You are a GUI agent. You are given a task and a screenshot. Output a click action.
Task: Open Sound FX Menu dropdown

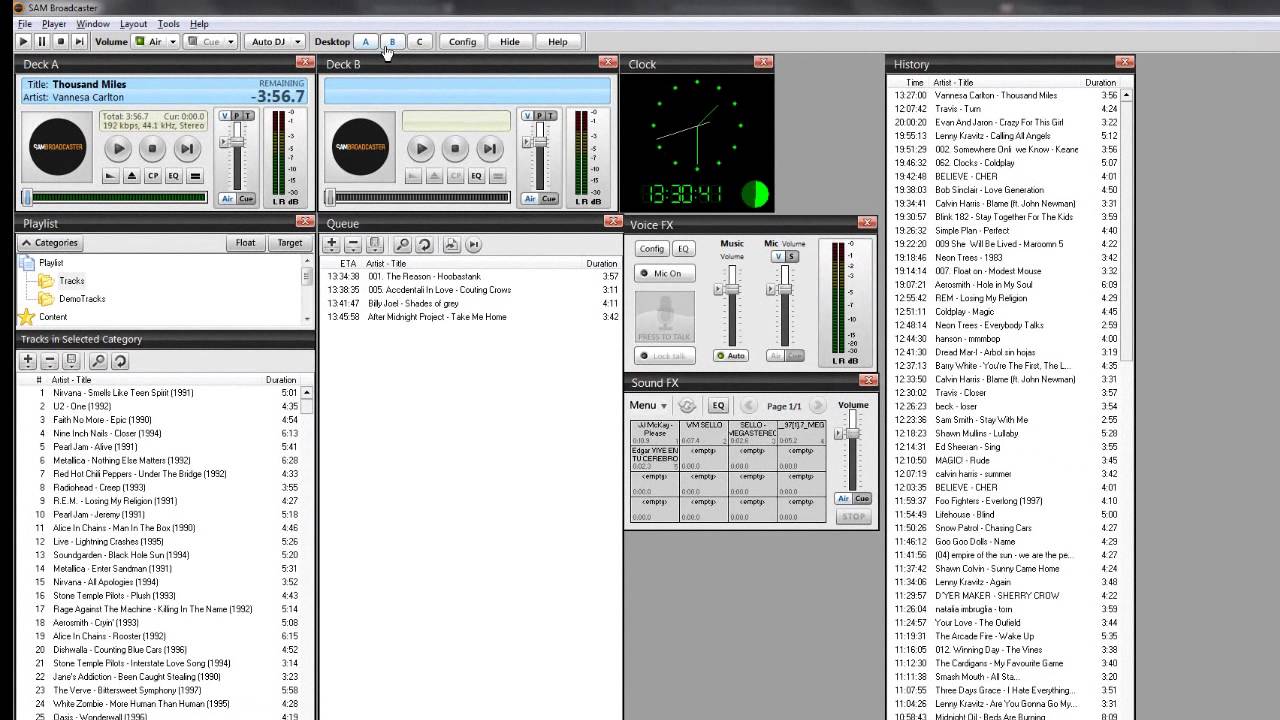click(x=648, y=406)
